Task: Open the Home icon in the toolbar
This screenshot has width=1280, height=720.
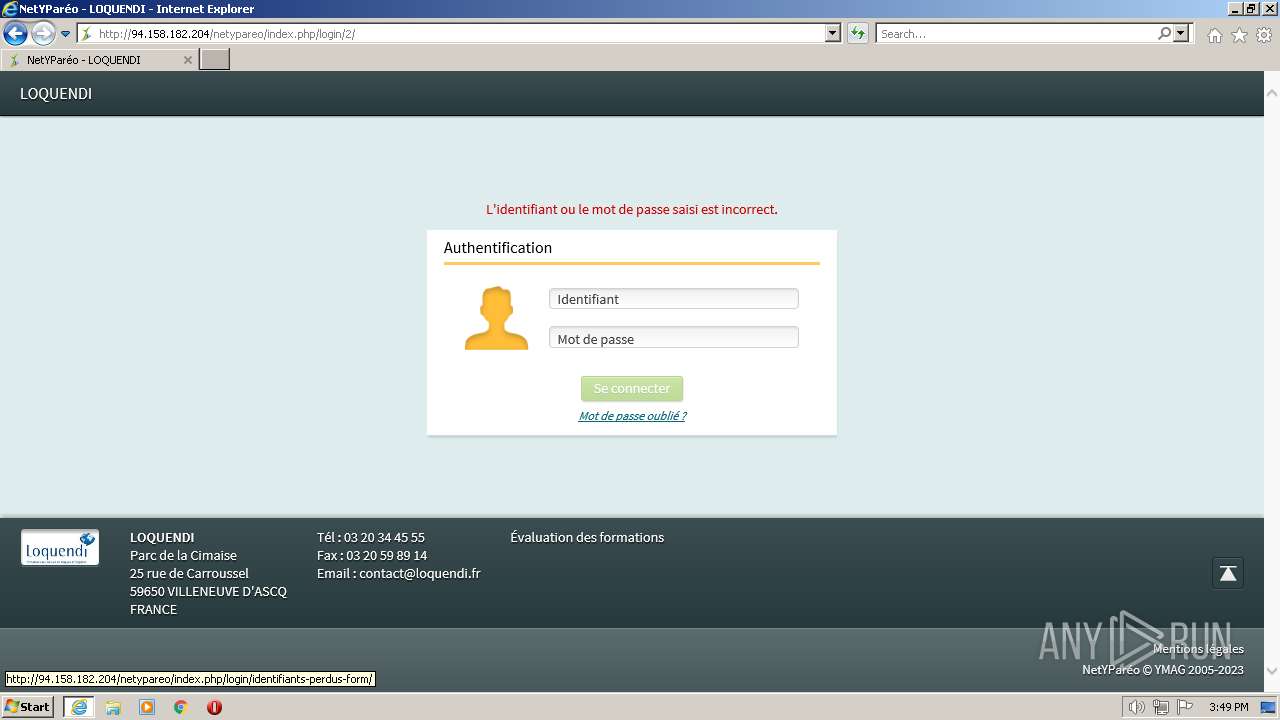Action: [x=1214, y=35]
